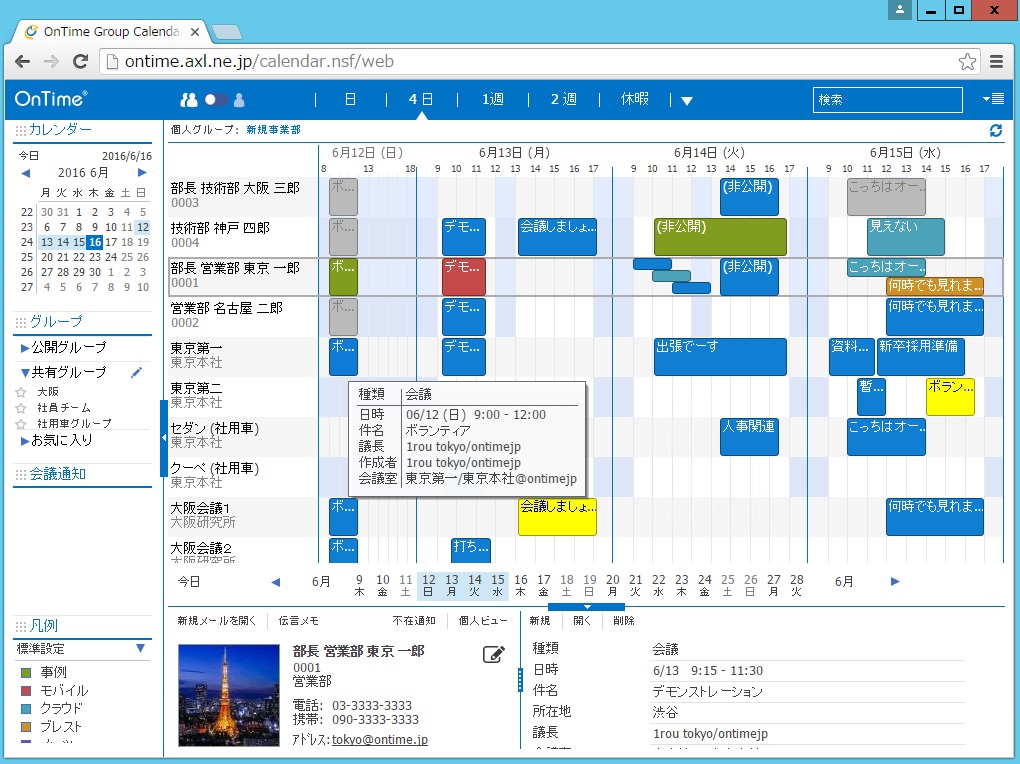Select row 技術部 神戸 四郎
The image size is (1020, 764).
point(243,236)
